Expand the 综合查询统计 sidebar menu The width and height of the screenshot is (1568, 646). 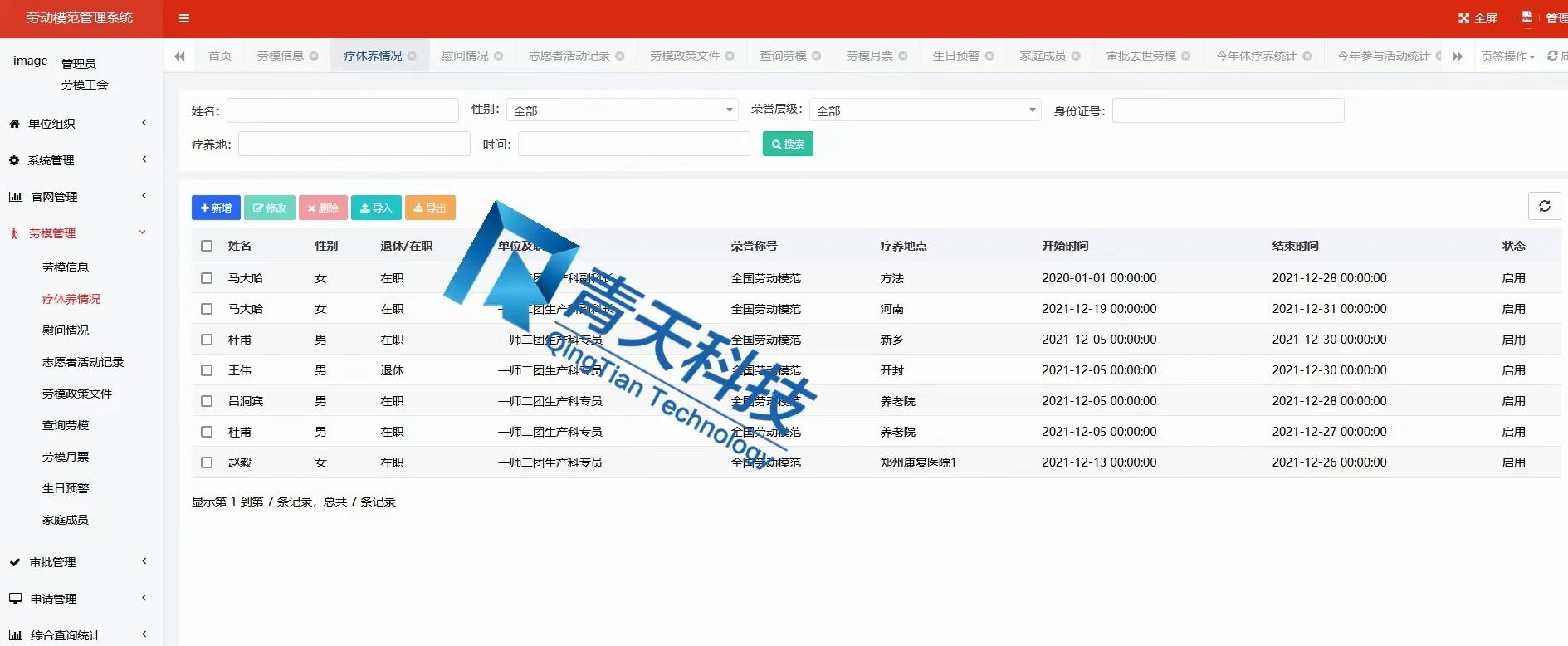81,635
